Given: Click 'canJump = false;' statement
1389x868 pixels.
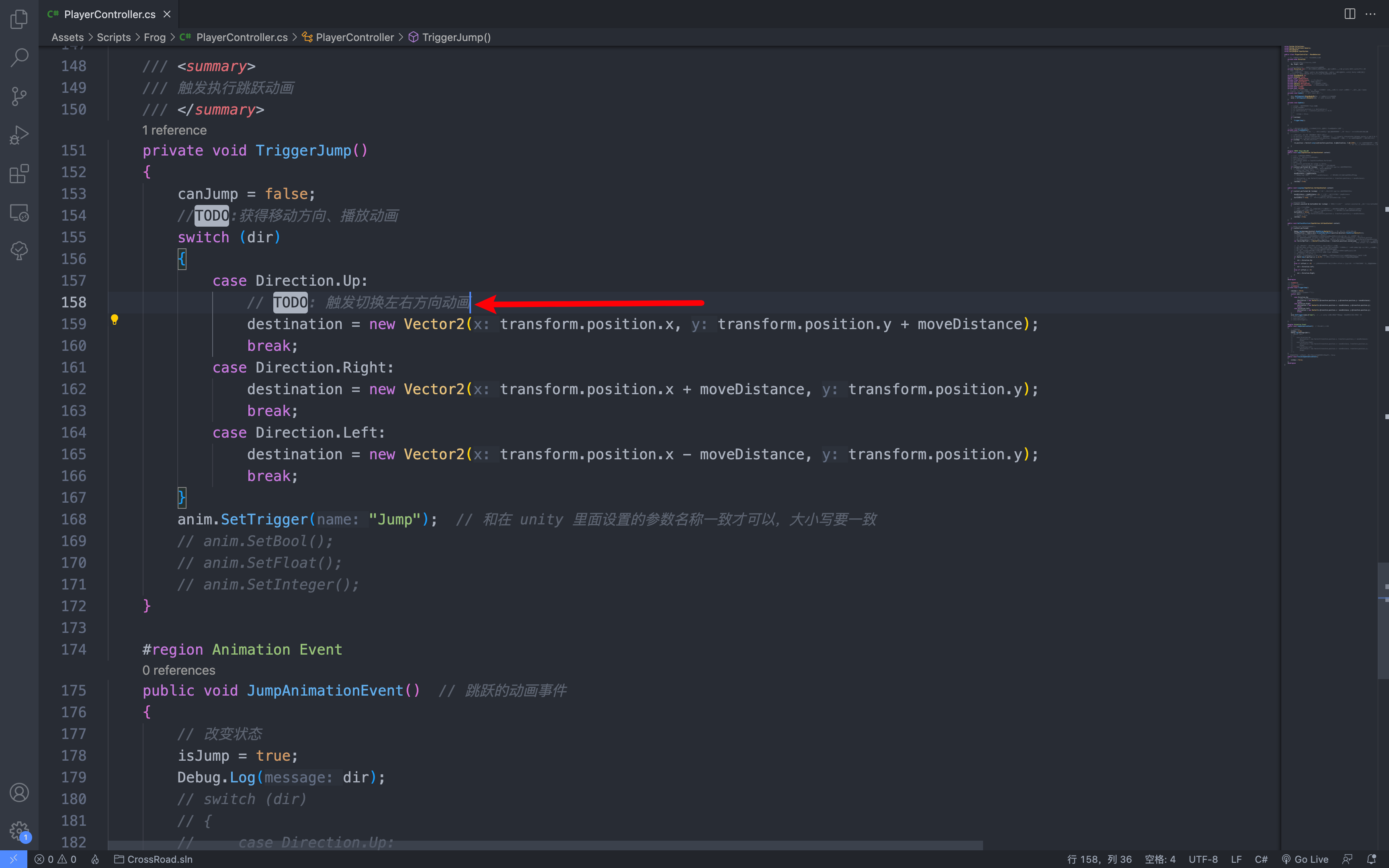Looking at the screenshot, I should click(246, 194).
